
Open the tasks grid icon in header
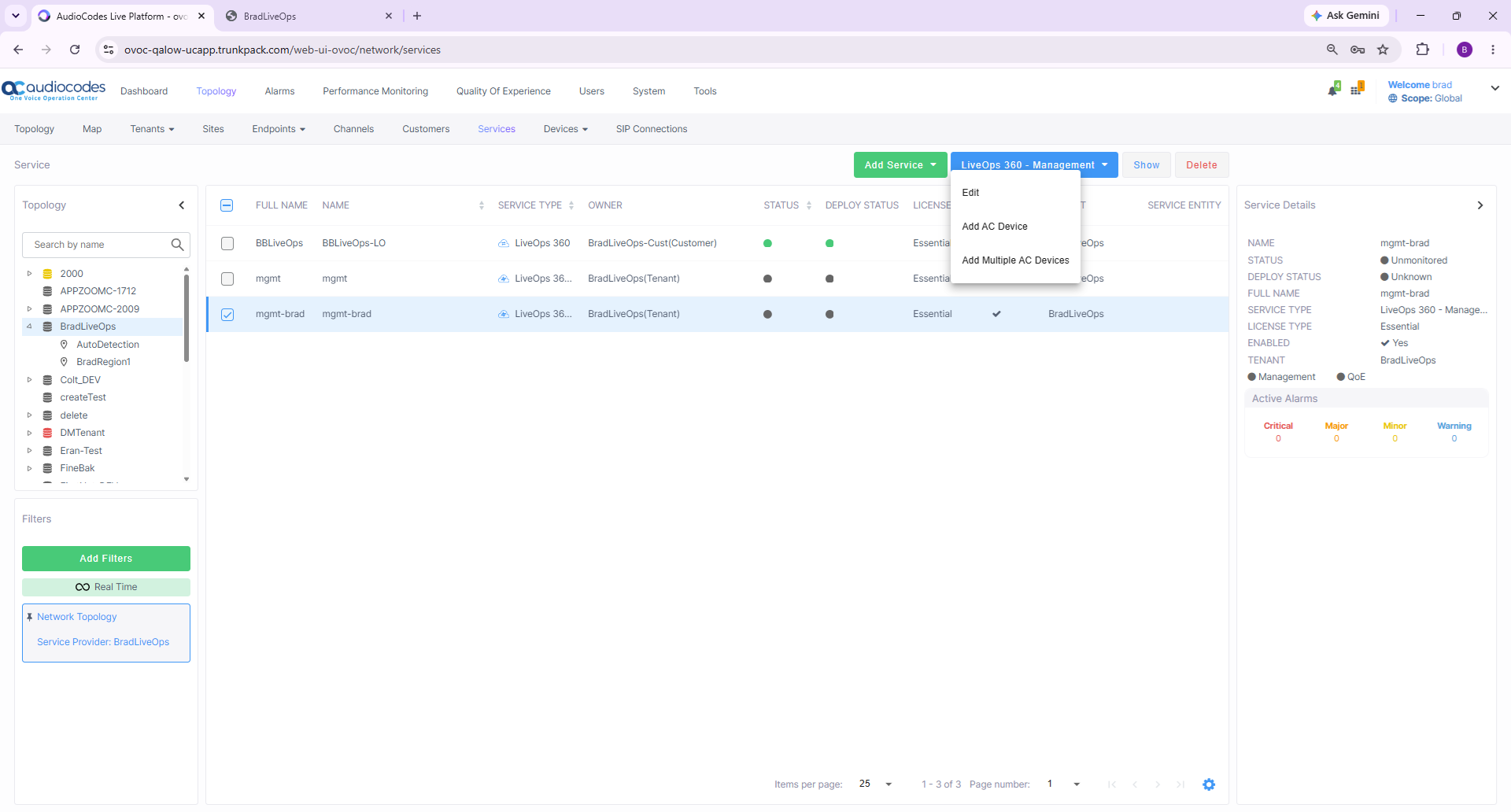[1357, 89]
